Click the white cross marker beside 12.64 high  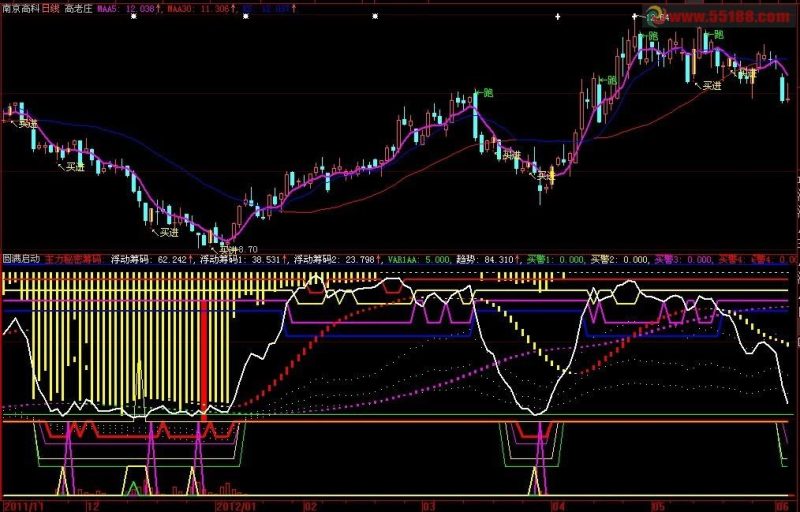[635, 17]
